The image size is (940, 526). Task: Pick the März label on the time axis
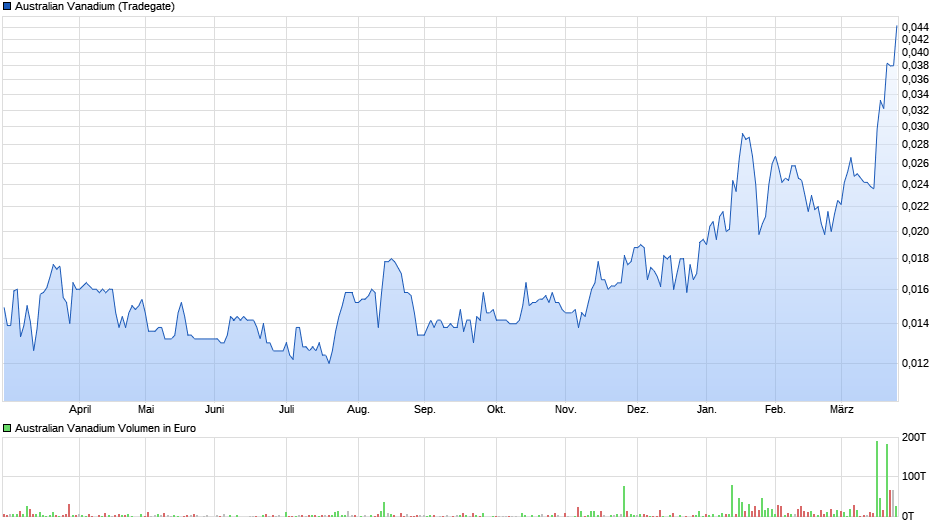[x=842, y=409]
